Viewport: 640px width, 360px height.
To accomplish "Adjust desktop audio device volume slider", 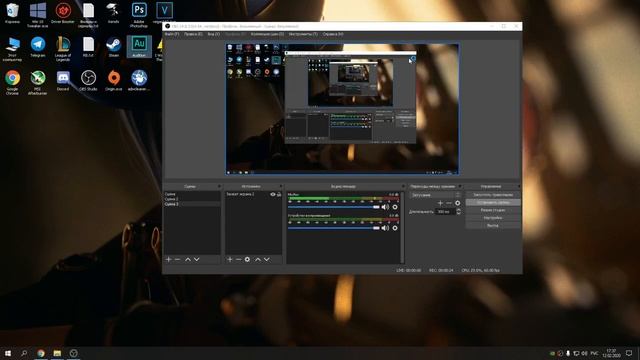I will tap(334, 228).
